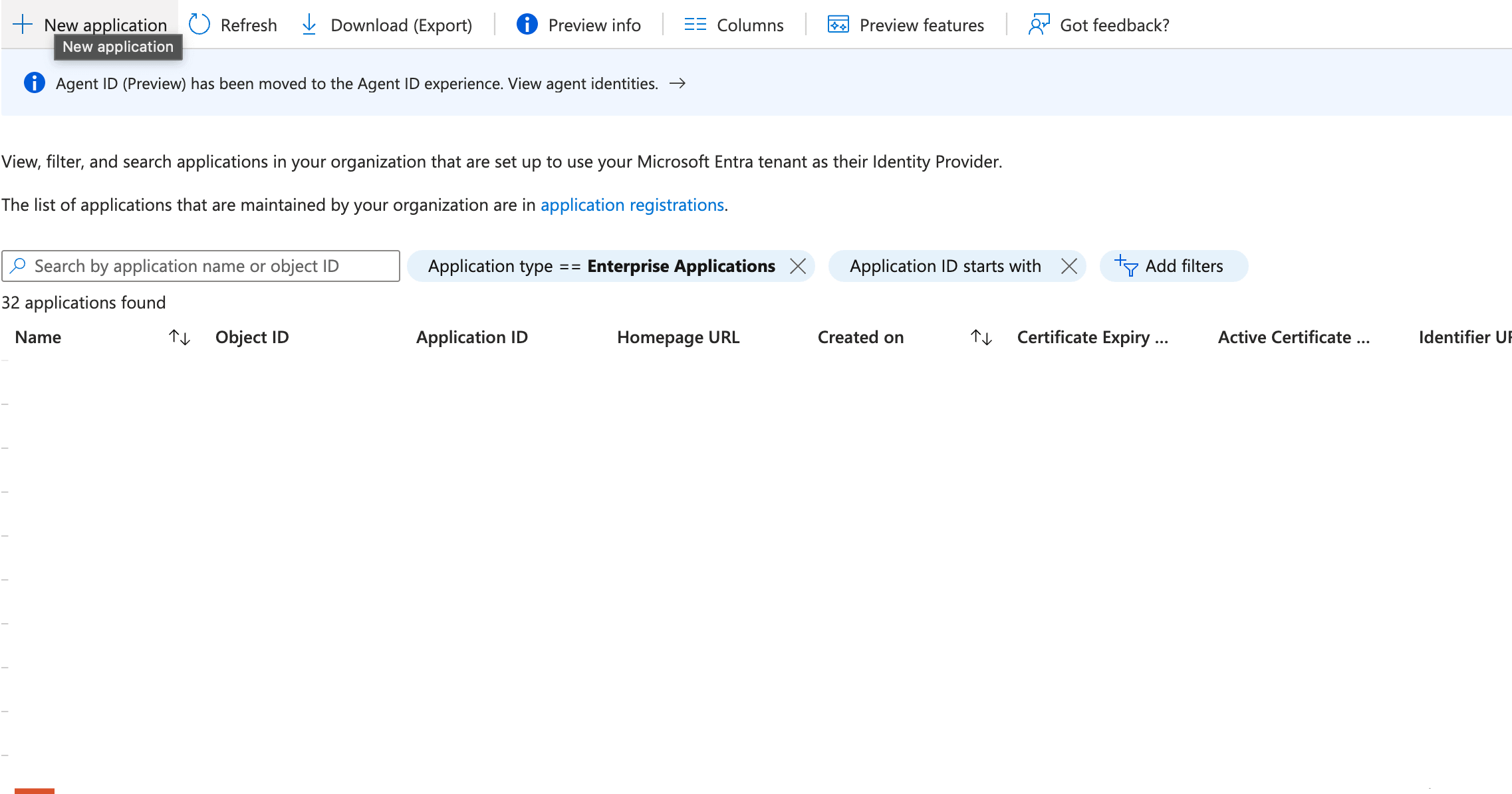
Task: Sort the list by Name column arrows
Action: coord(180,337)
